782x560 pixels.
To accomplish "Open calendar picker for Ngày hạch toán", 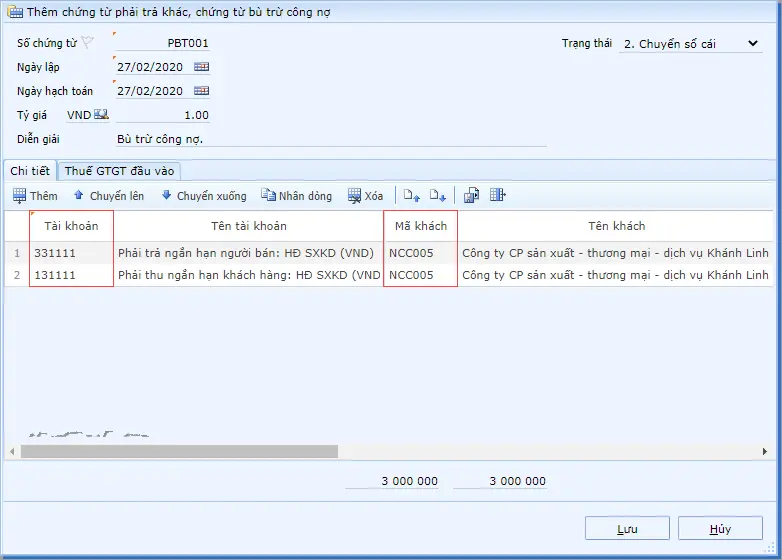I will (201, 91).
